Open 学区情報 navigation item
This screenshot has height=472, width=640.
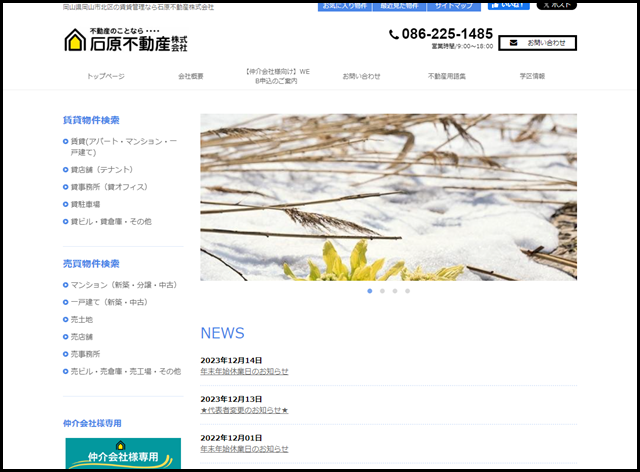[x=532, y=76]
